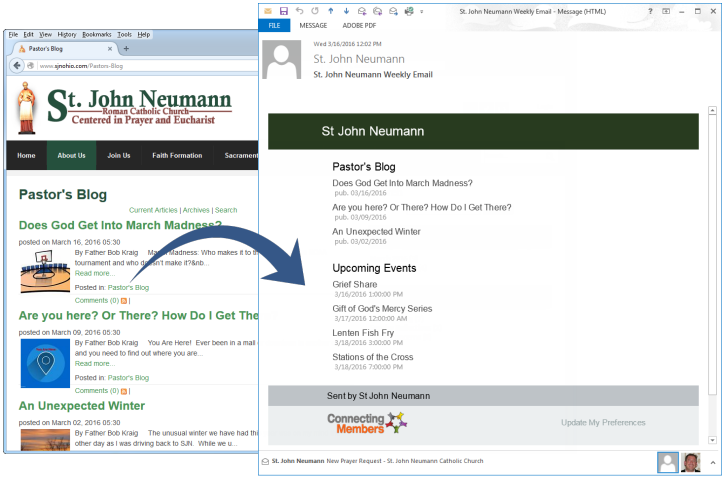Click the envelope icon in people pane bar

(265, 461)
